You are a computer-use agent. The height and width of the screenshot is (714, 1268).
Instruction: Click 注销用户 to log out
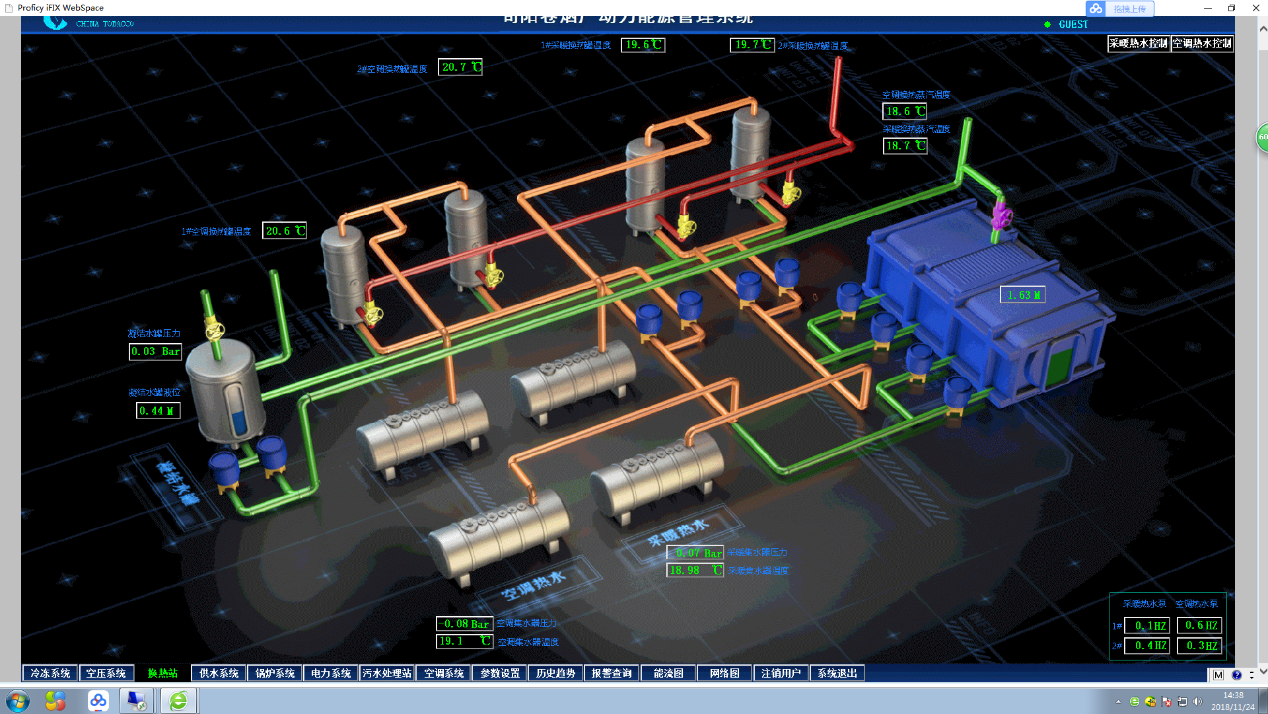pos(780,673)
